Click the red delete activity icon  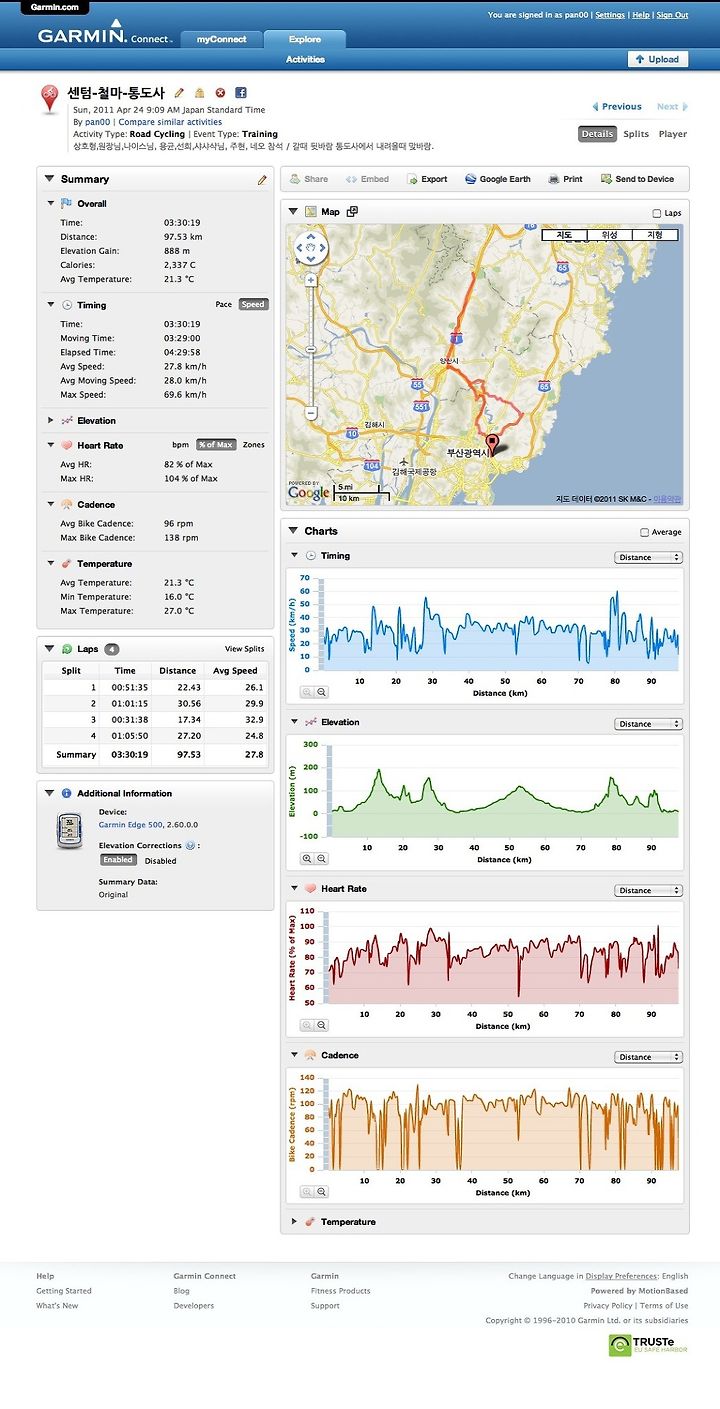tap(220, 92)
